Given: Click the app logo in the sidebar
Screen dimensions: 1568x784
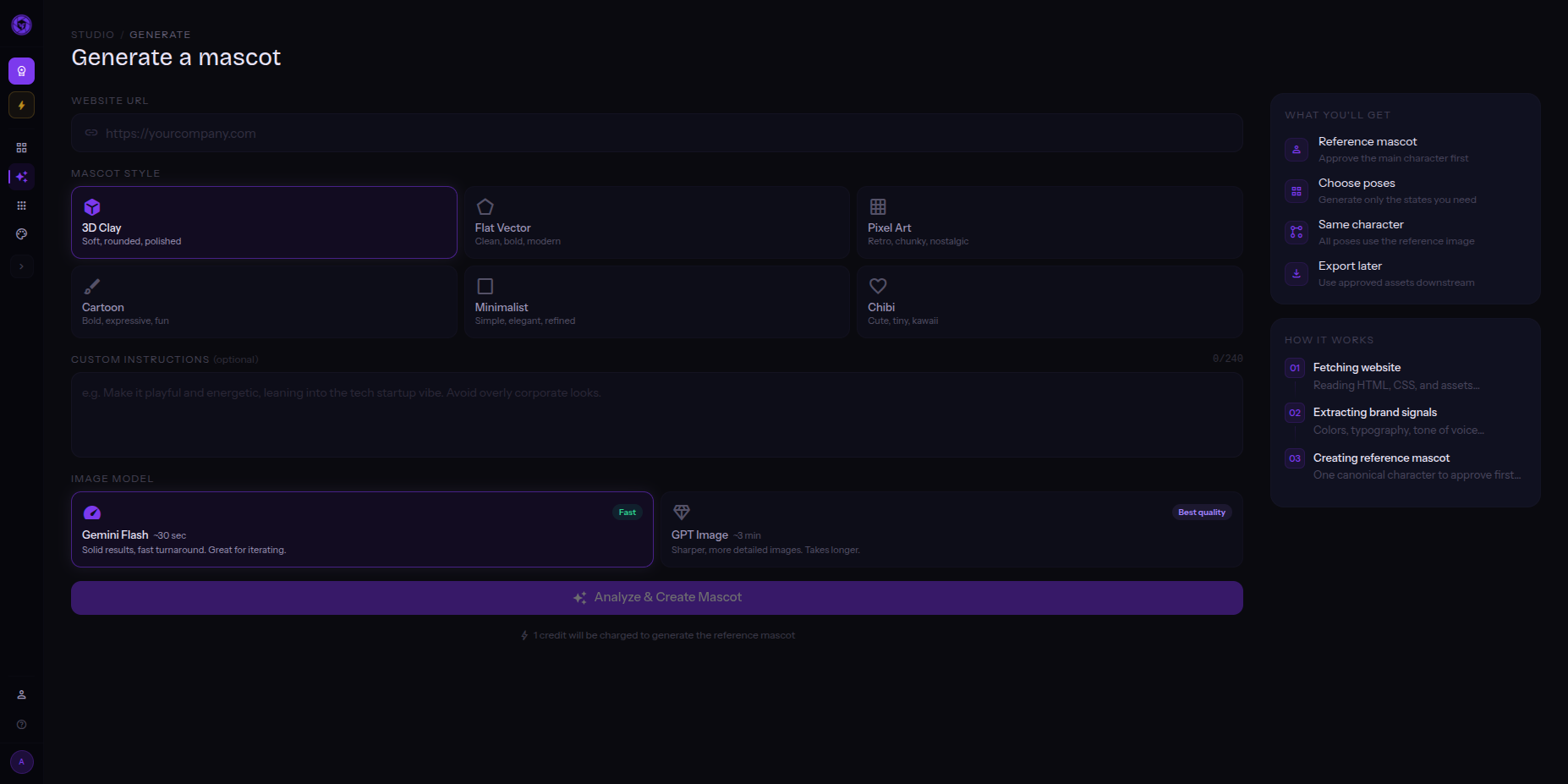Looking at the screenshot, I should click(x=21, y=25).
